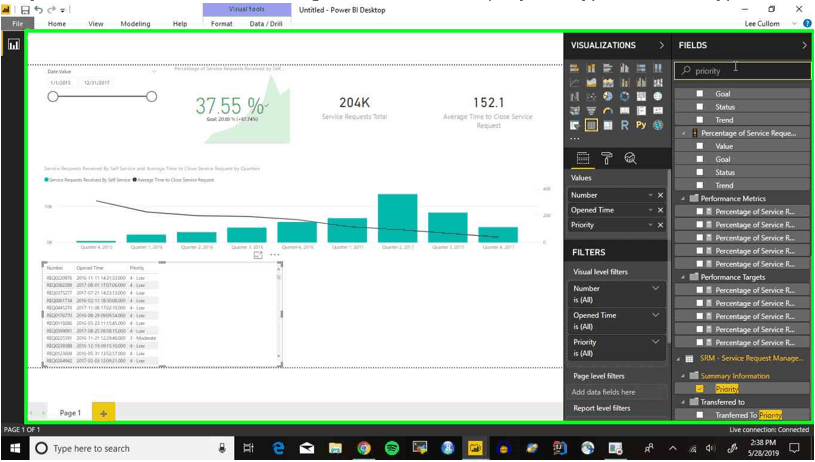The image size is (815, 462).
Task: Open the File menu
Action: 18,24
